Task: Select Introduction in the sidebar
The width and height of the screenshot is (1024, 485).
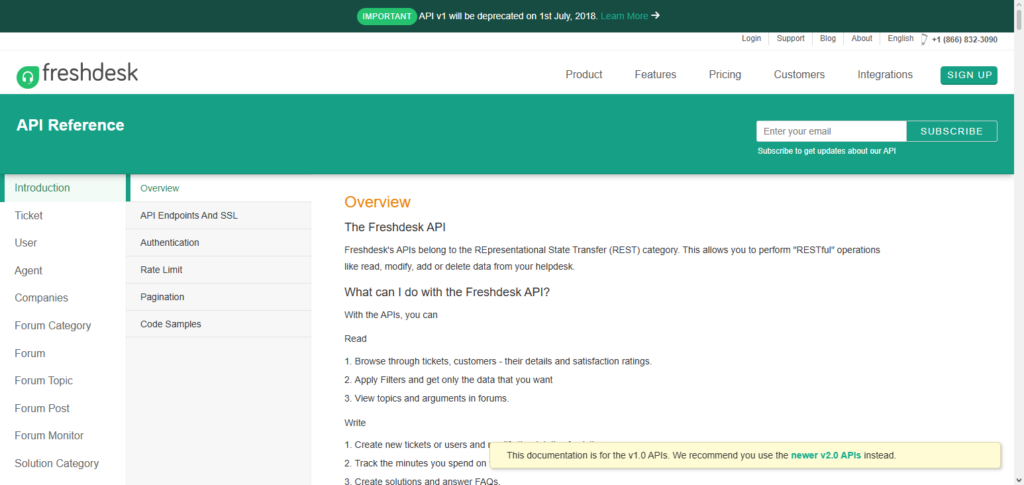Action: pyautogui.click(x=63, y=188)
